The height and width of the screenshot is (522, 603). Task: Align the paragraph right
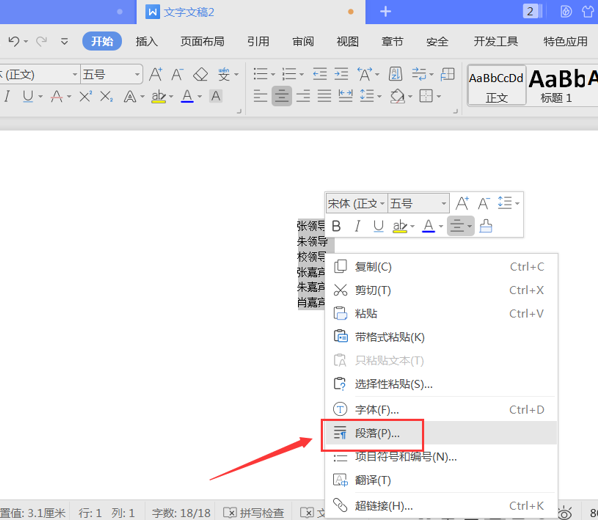pyautogui.click(x=303, y=96)
